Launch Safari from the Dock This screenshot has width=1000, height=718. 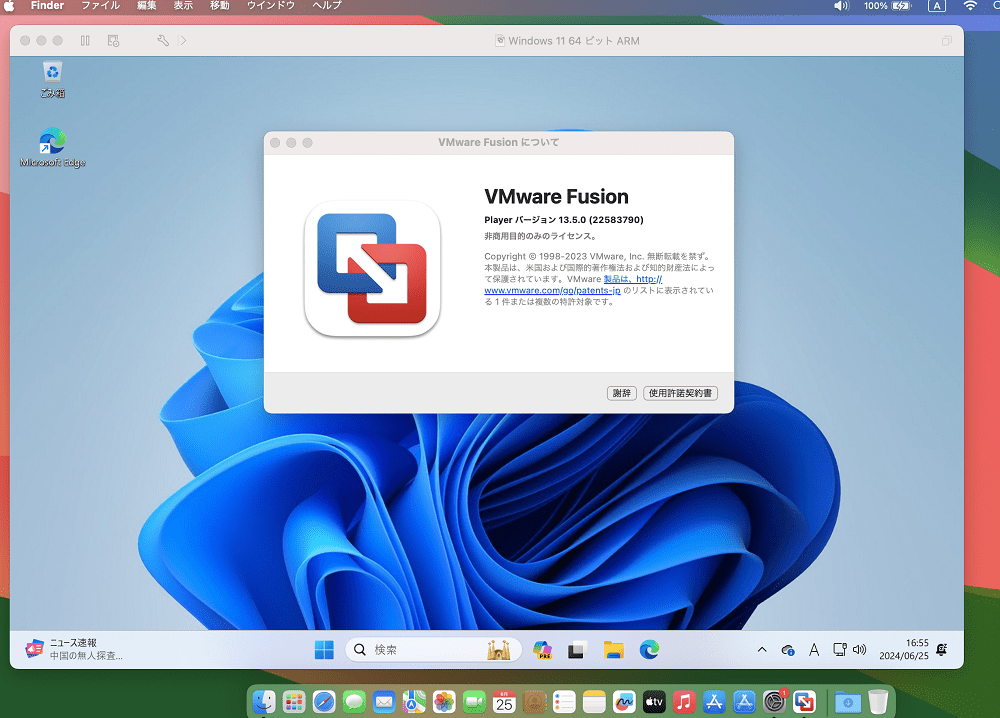(x=324, y=703)
